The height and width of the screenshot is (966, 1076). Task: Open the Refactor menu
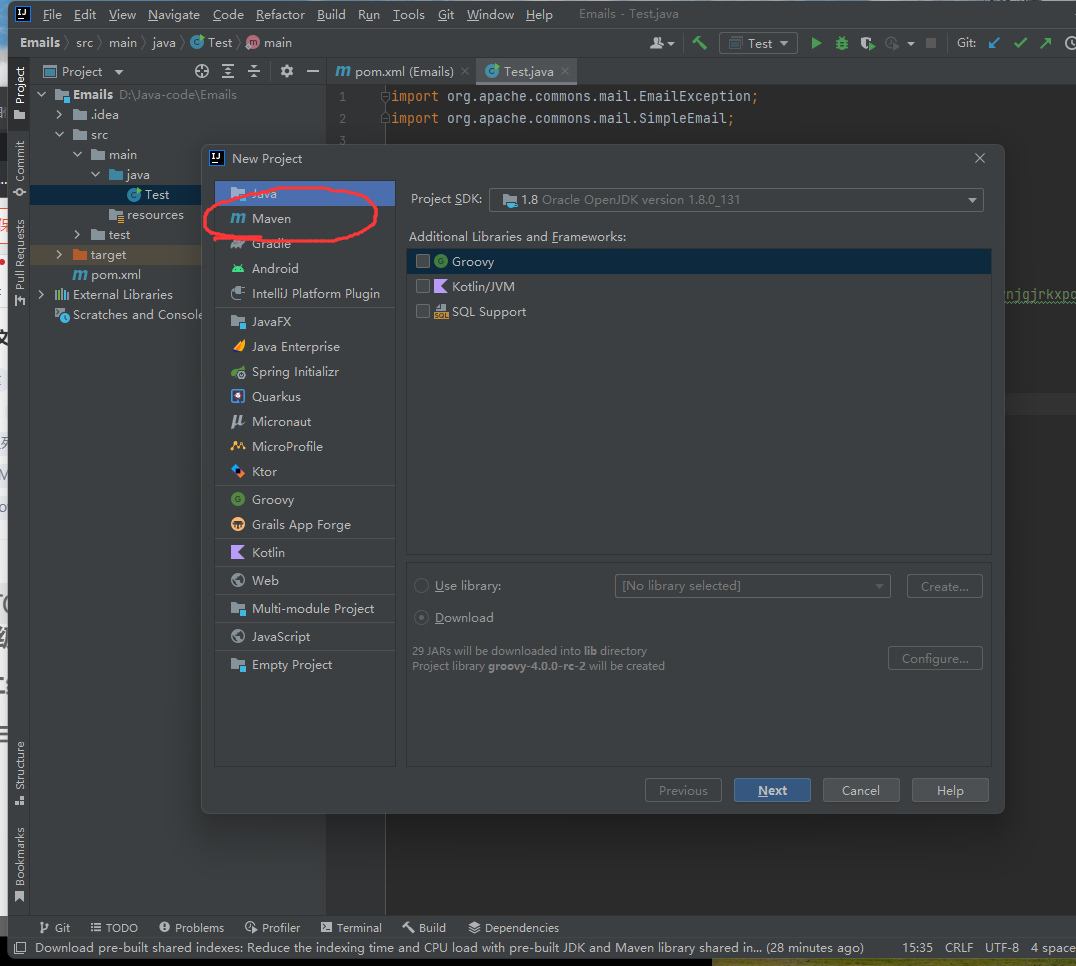point(280,14)
